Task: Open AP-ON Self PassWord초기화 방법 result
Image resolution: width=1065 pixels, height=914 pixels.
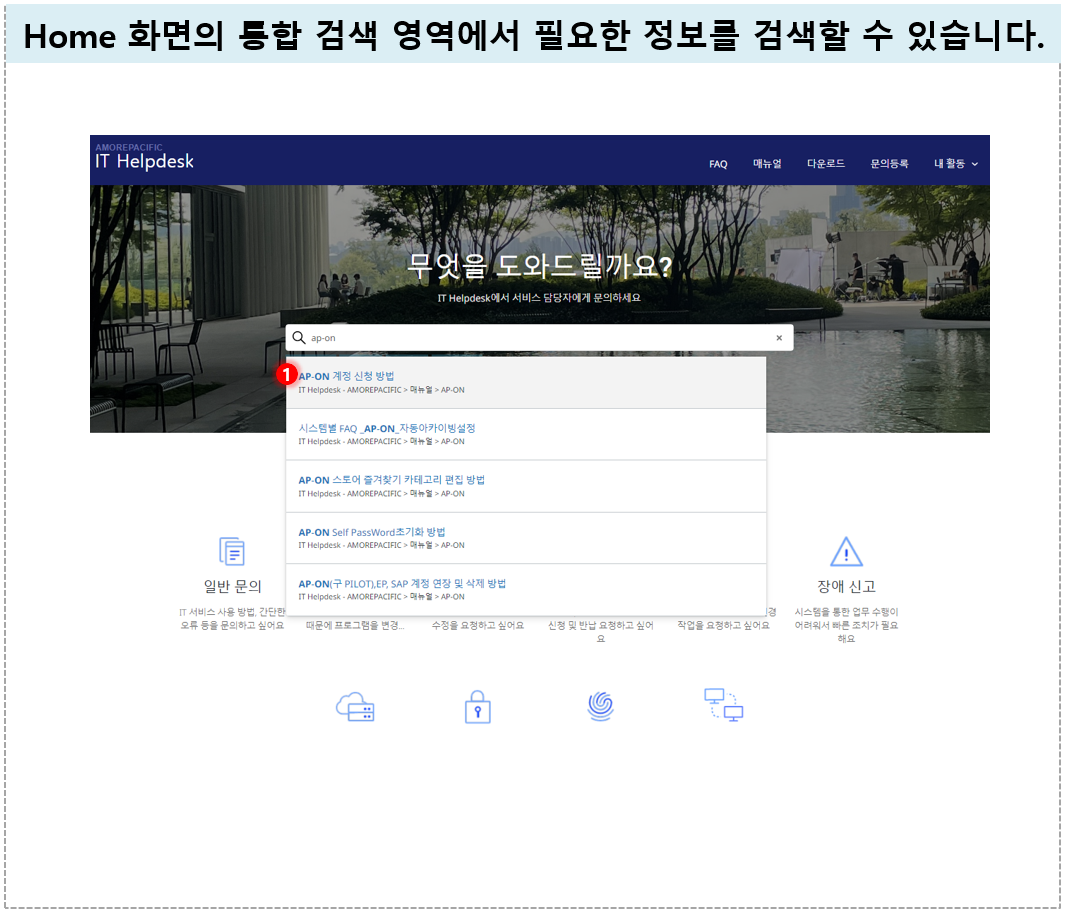Action: [526, 538]
